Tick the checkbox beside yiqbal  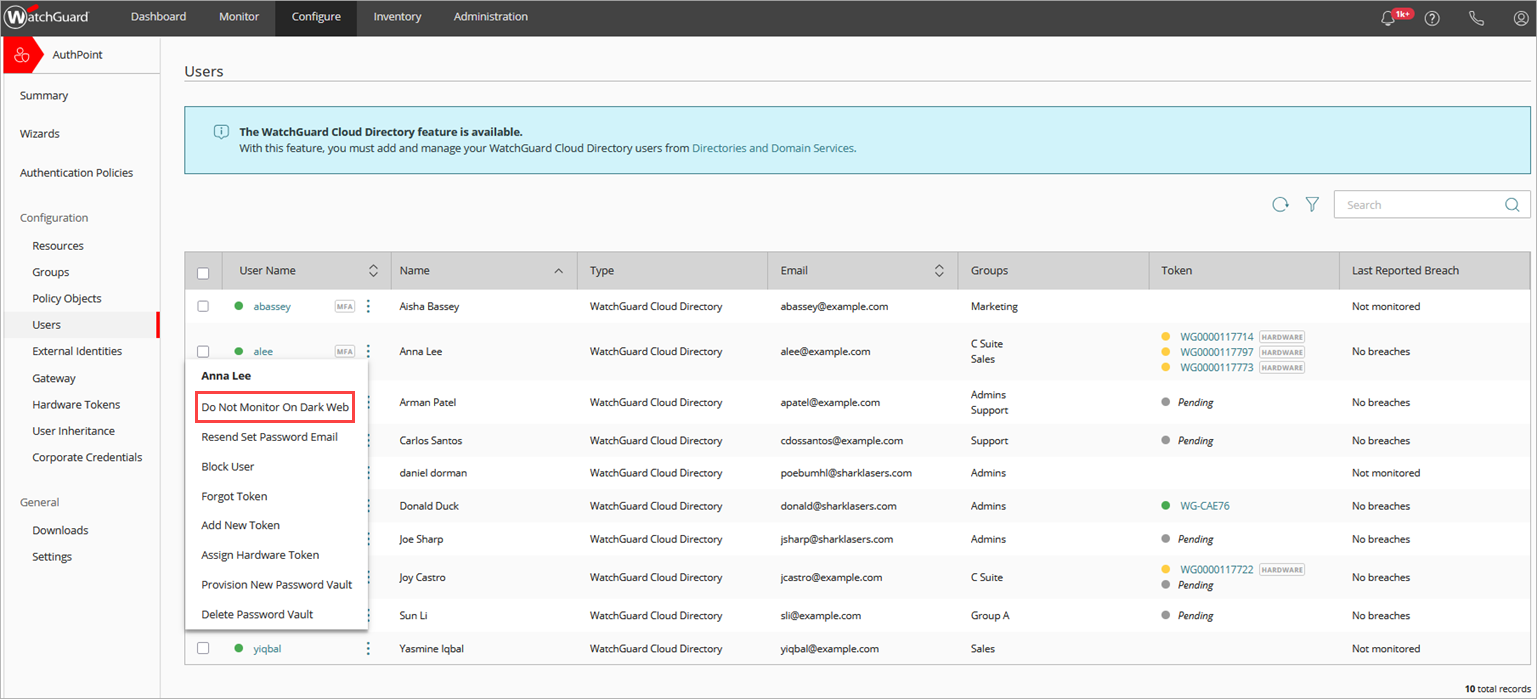[203, 648]
